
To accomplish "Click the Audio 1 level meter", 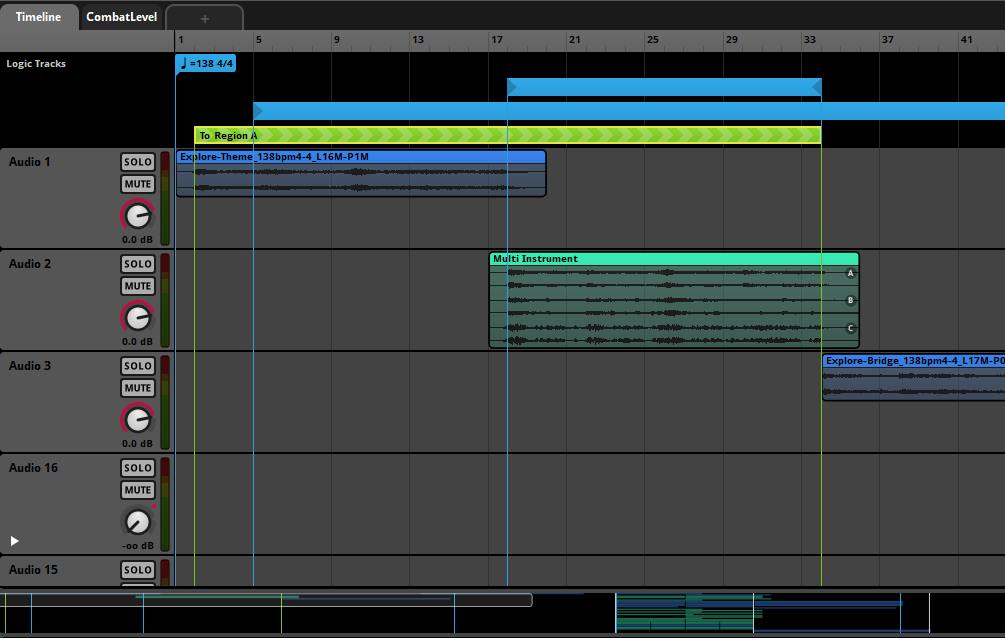I will tap(165, 199).
